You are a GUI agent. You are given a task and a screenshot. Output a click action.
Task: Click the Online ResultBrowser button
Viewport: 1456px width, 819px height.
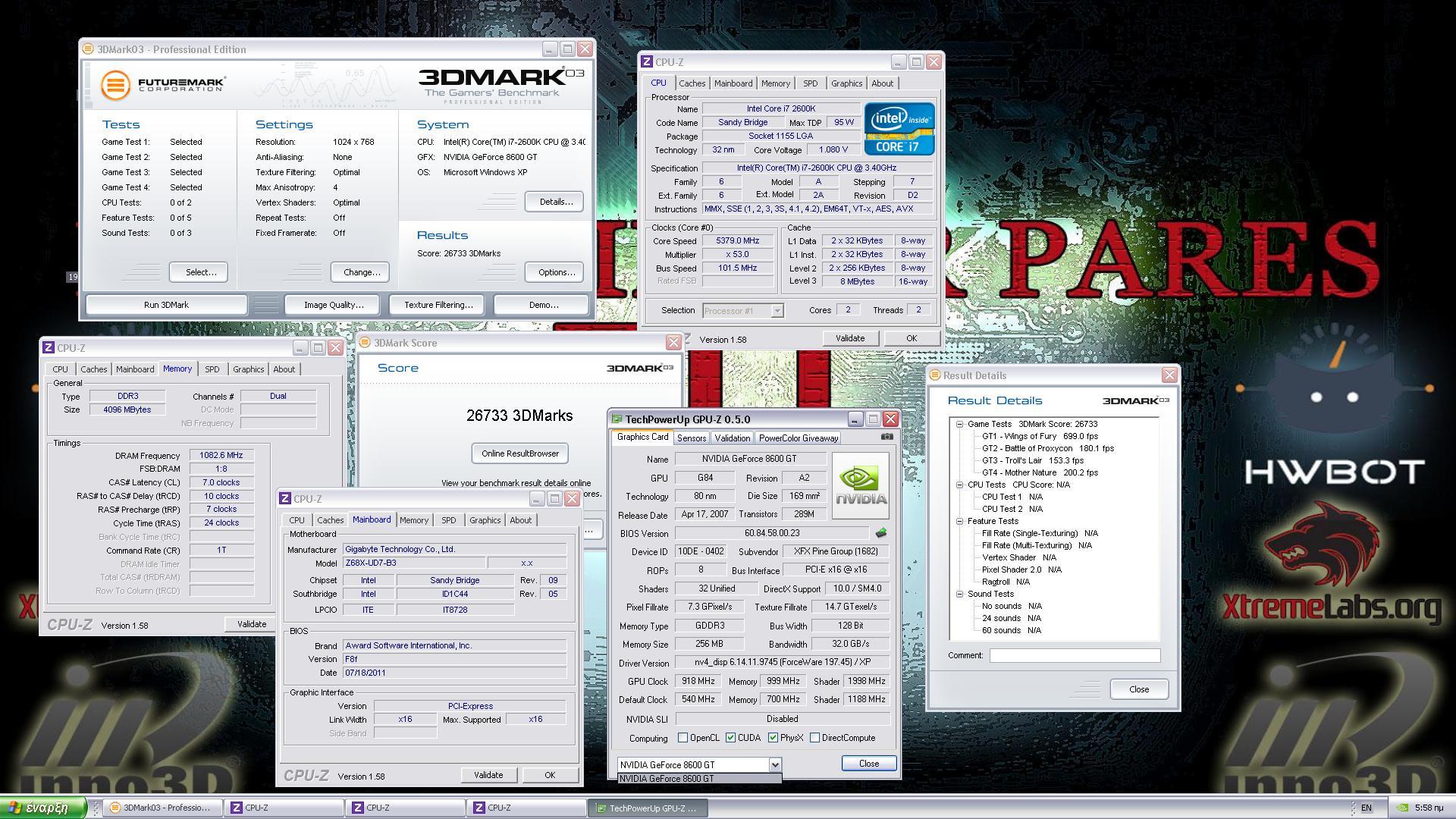click(x=519, y=453)
